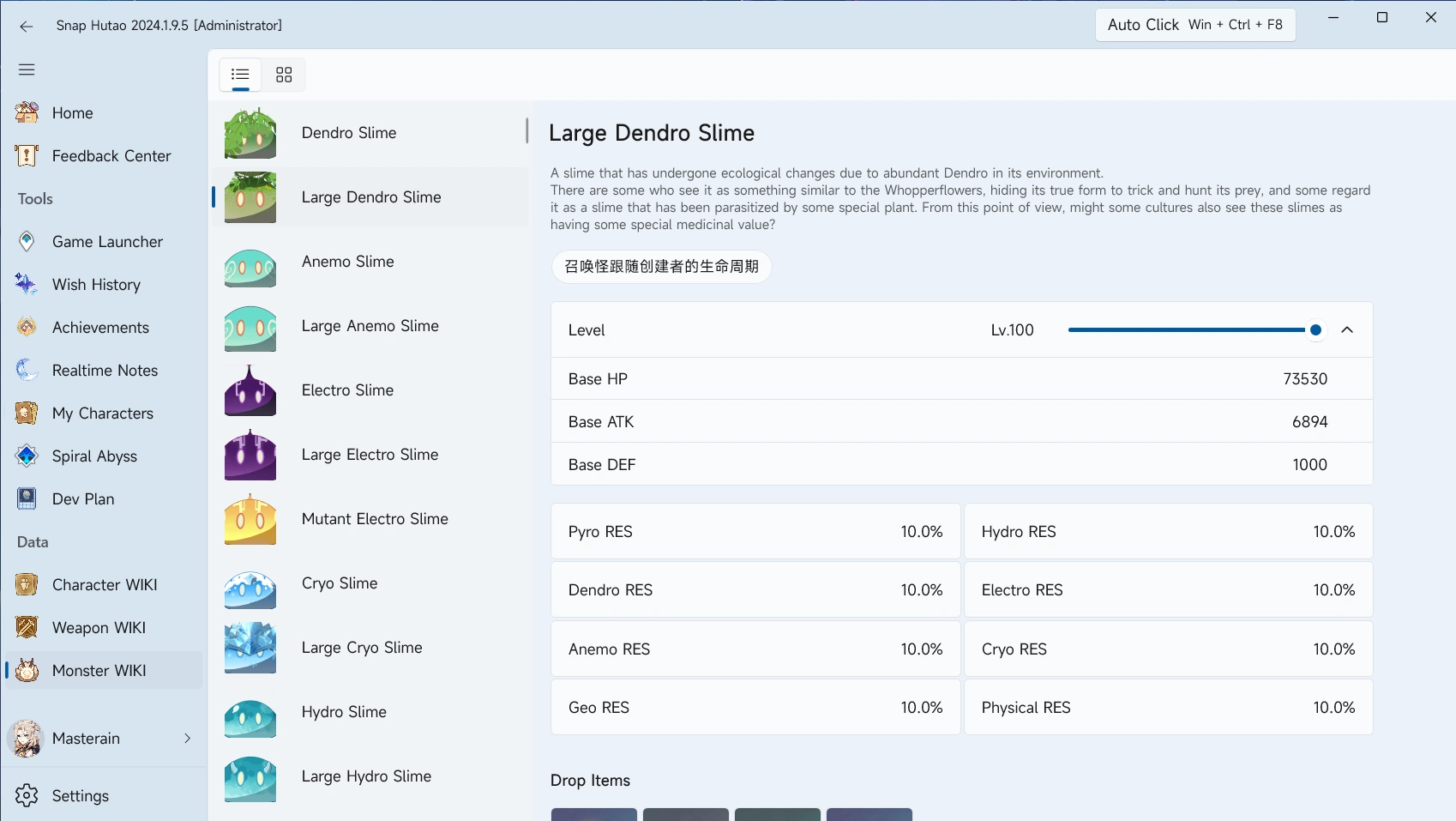This screenshot has height=821, width=1456.
Task: Click the Anemo RES card
Action: pos(755,649)
